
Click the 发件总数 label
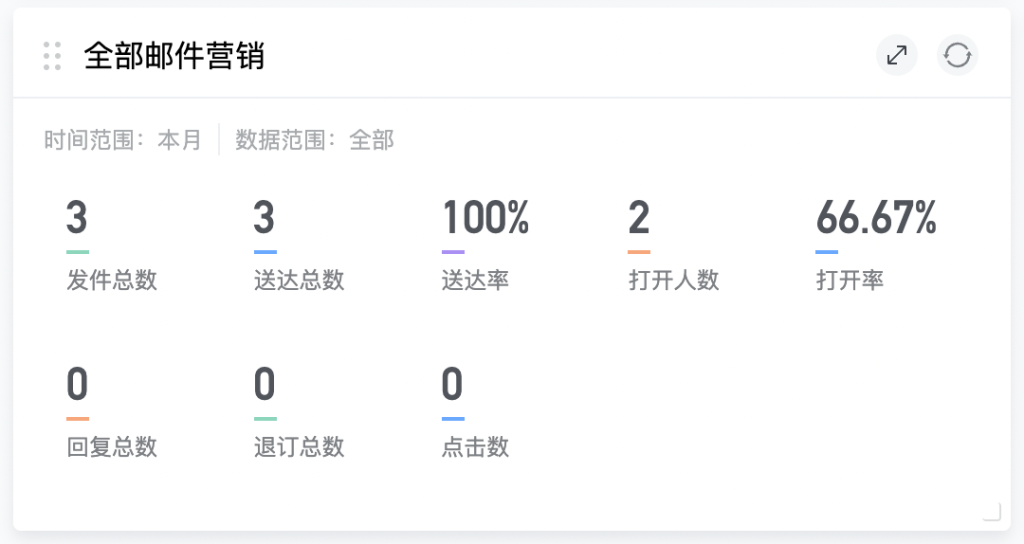pyautogui.click(x=112, y=280)
